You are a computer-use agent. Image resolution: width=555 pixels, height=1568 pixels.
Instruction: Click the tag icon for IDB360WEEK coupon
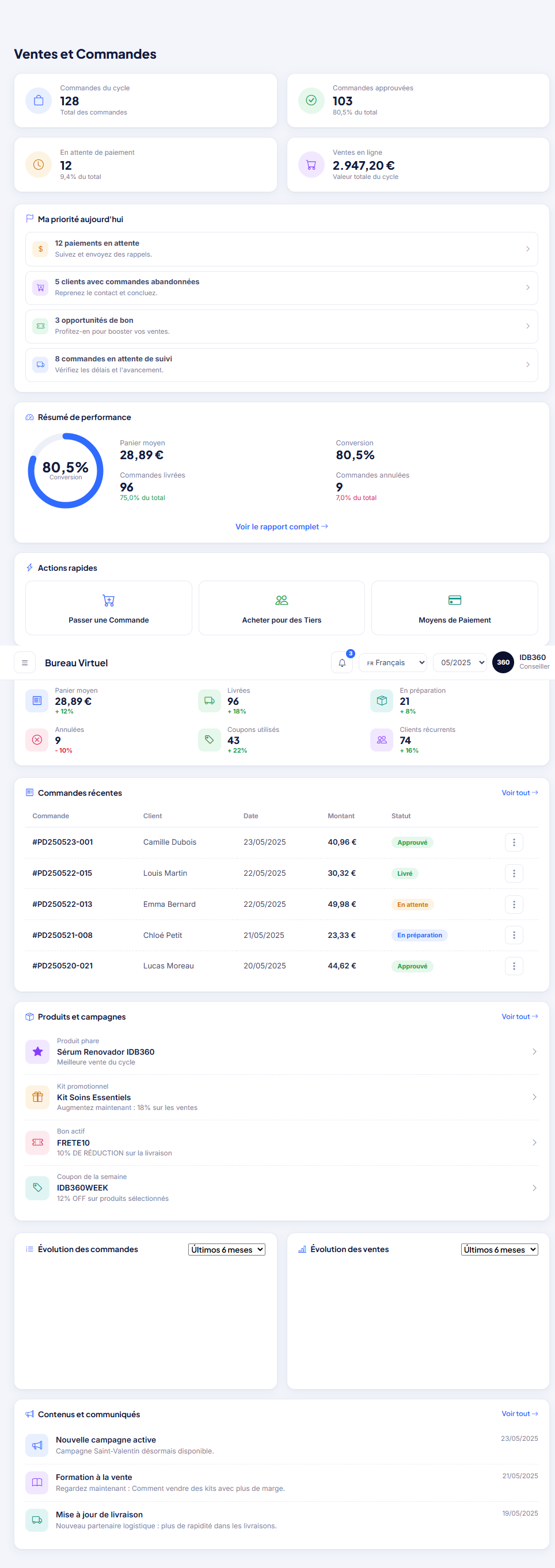click(38, 1188)
